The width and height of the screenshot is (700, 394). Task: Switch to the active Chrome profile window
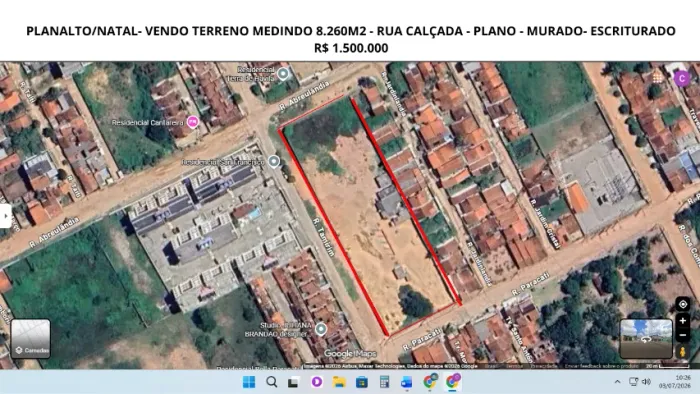pyautogui.click(x=453, y=382)
